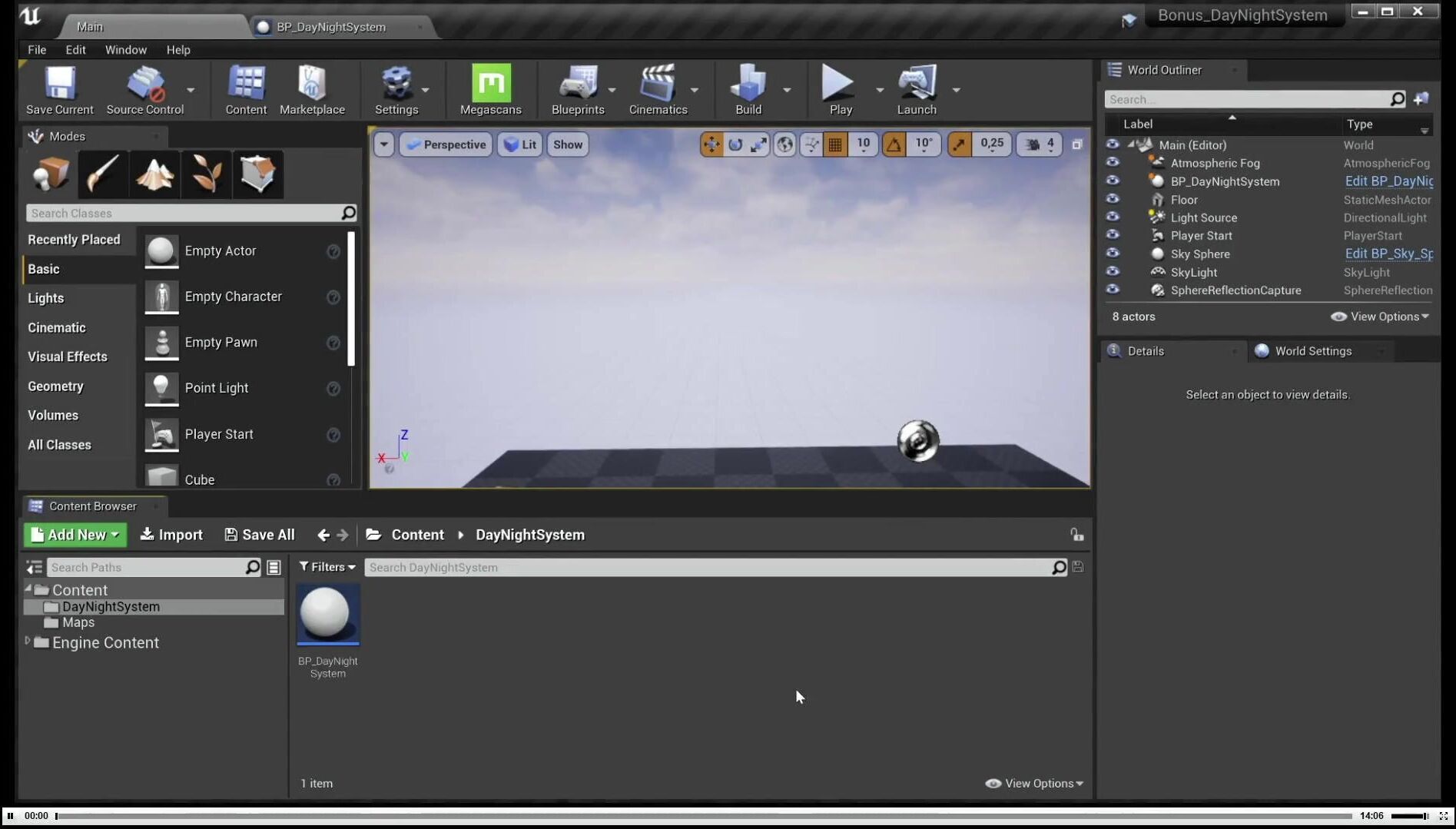This screenshot has width=1456, height=829.
Task: Select the Maps folder in the tree
Action: pos(78,622)
